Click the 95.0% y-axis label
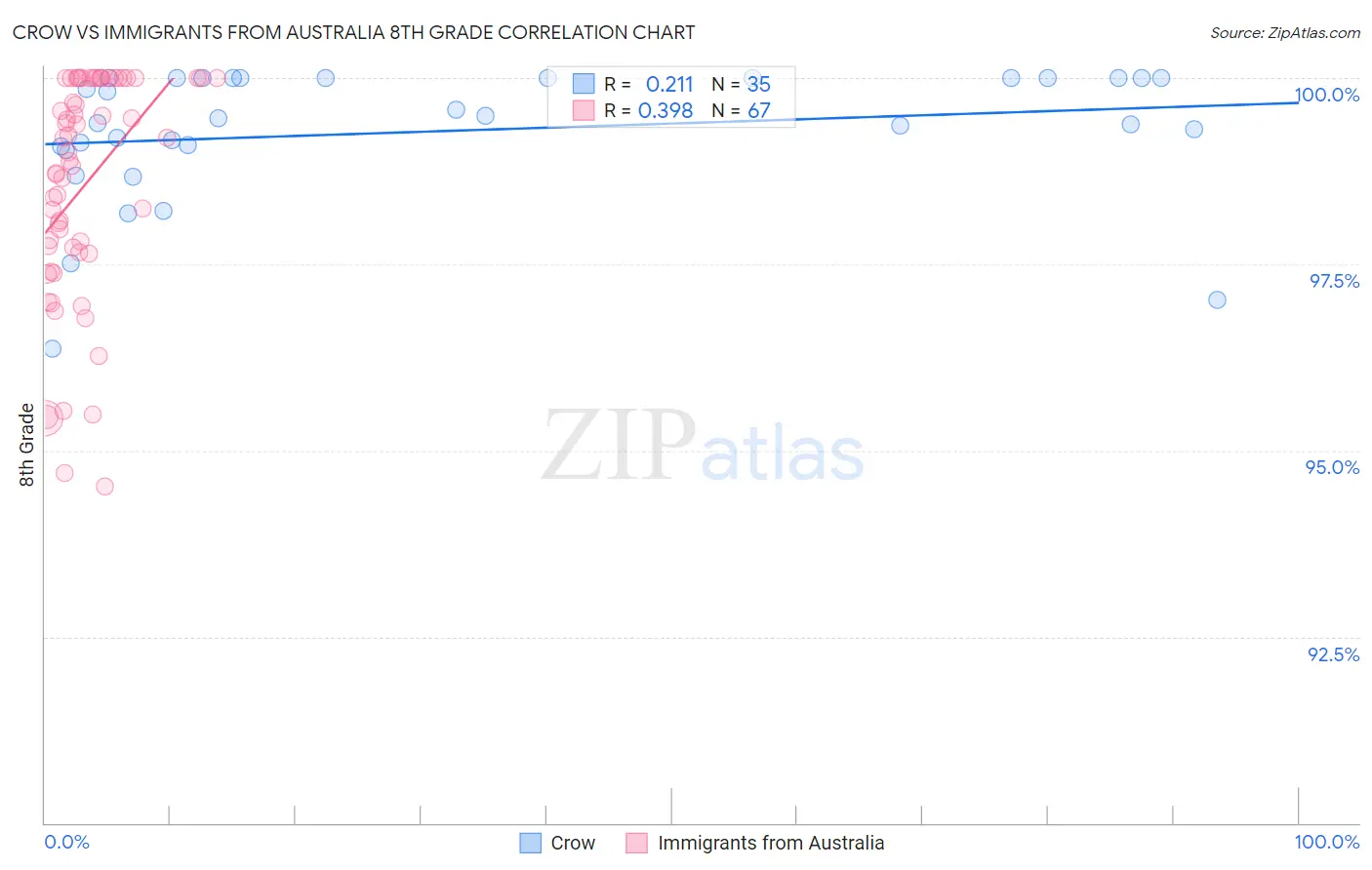Screen dimensions: 1372x870 tap(1333, 467)
